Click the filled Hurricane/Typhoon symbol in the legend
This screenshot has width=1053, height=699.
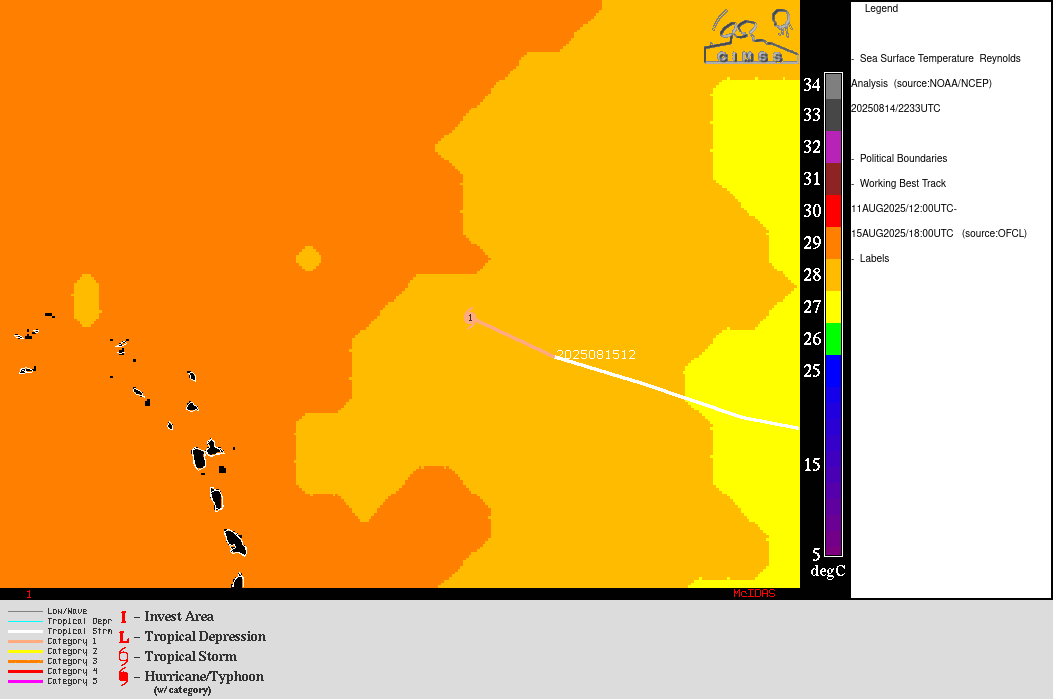click(x=123, y=677)
